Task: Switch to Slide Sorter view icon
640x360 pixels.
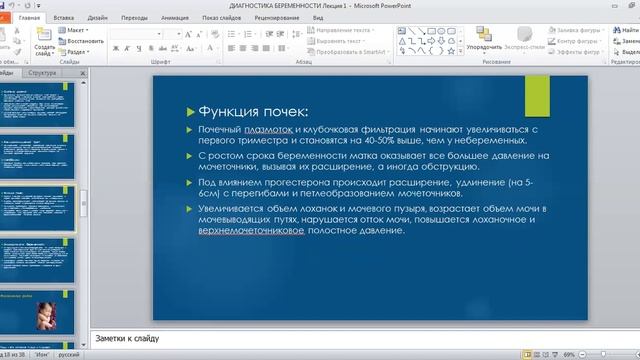Action: pos(537,355)
